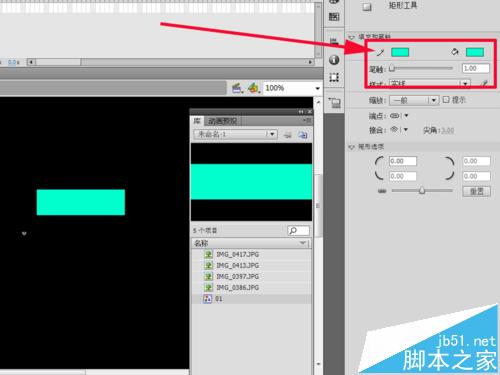
Task: Click the stroke color pencil icon
Action: [380, 52]
